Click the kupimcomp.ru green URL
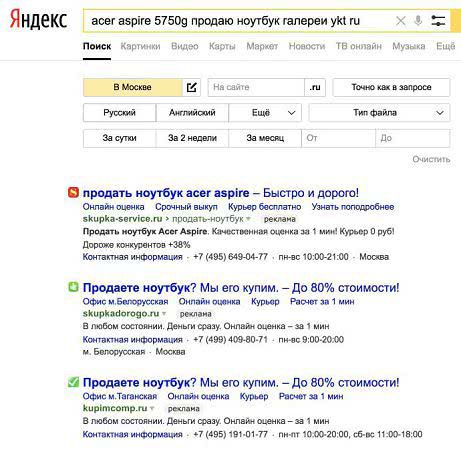The height and width of the screenshot is (450, 461). (x=115, y=408)
